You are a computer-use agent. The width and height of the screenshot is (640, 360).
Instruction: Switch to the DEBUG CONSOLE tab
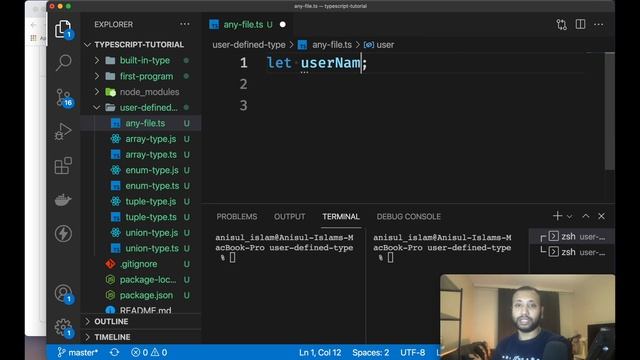point(409,217)
